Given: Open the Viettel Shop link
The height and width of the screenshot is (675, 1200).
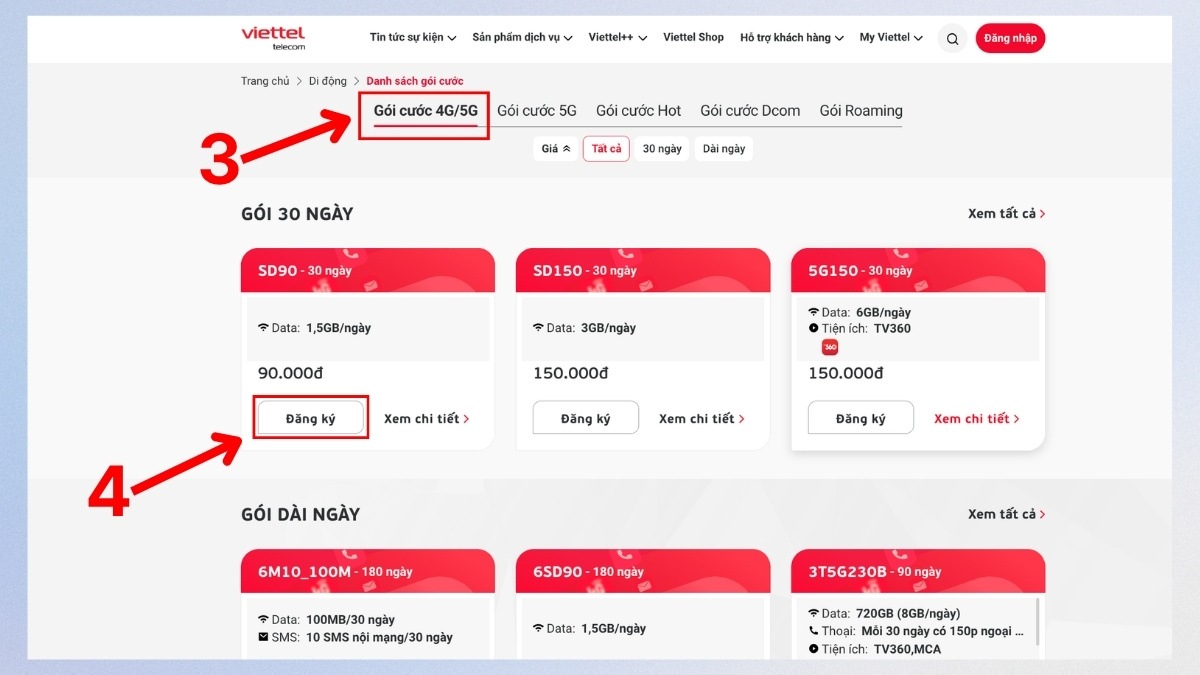Looking at the screenshot, I should coord(694,38).
